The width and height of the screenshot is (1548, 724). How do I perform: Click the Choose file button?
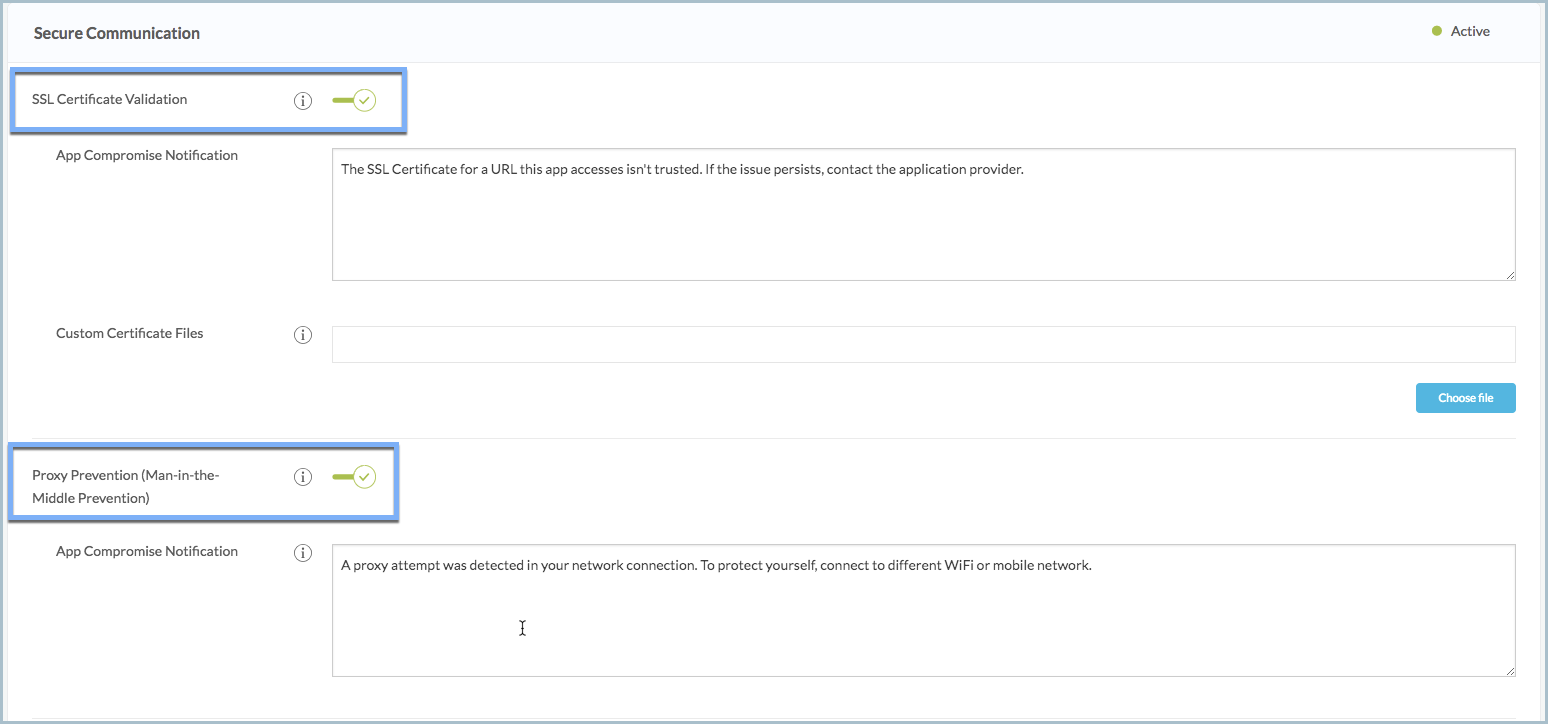click(x=1465, y=398)
